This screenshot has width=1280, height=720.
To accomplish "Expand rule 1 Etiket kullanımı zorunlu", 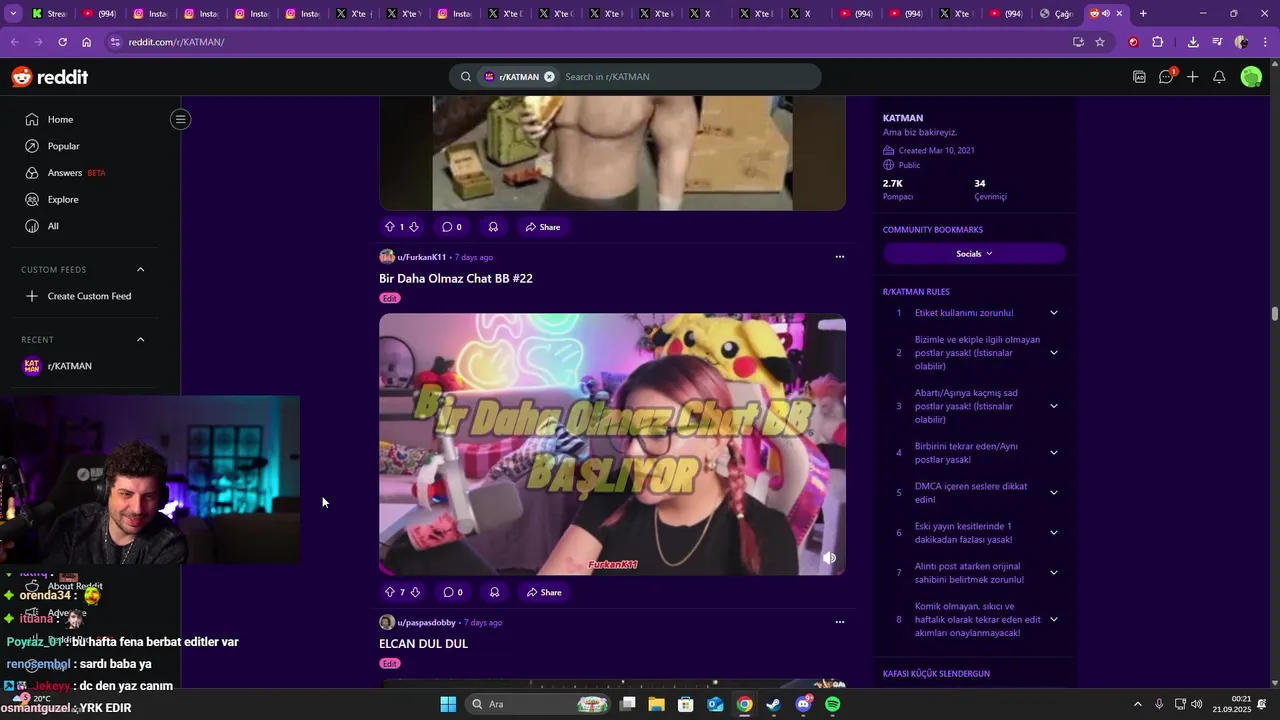I will pos(1053,313).
